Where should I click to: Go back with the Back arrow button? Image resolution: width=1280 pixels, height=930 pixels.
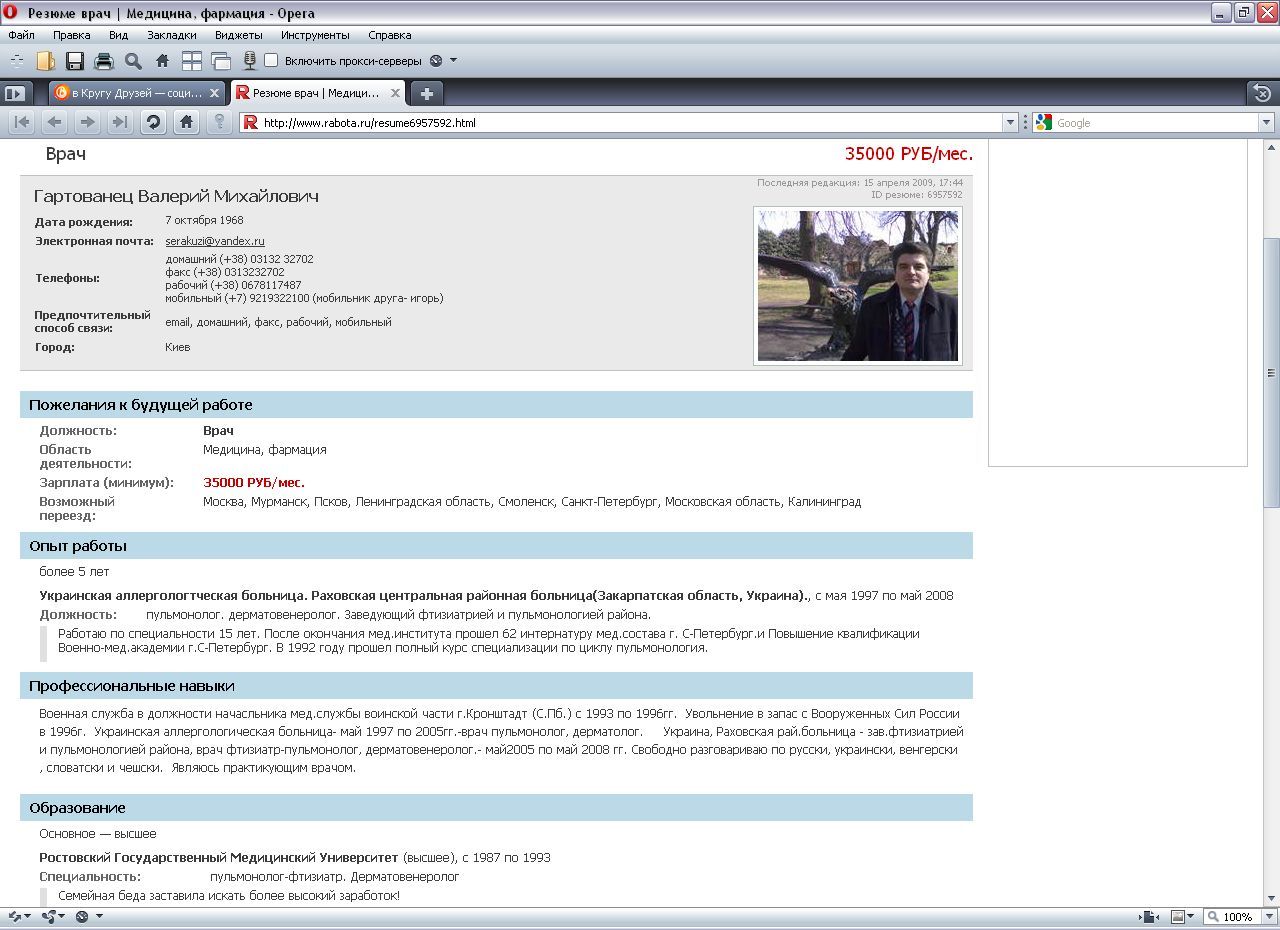click(55, 122)
